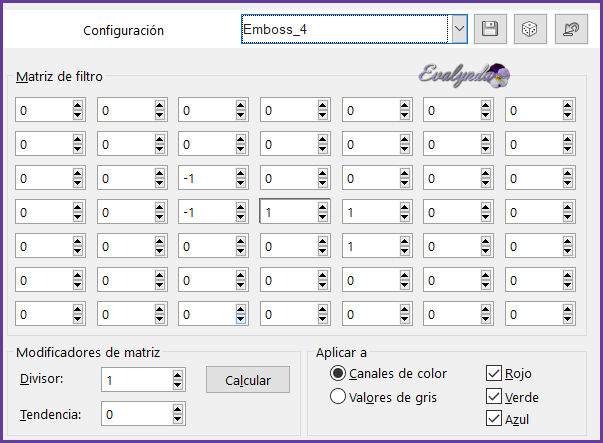
Task: Click the Matriz de filtro group label
Action: [x=59, y=76]
